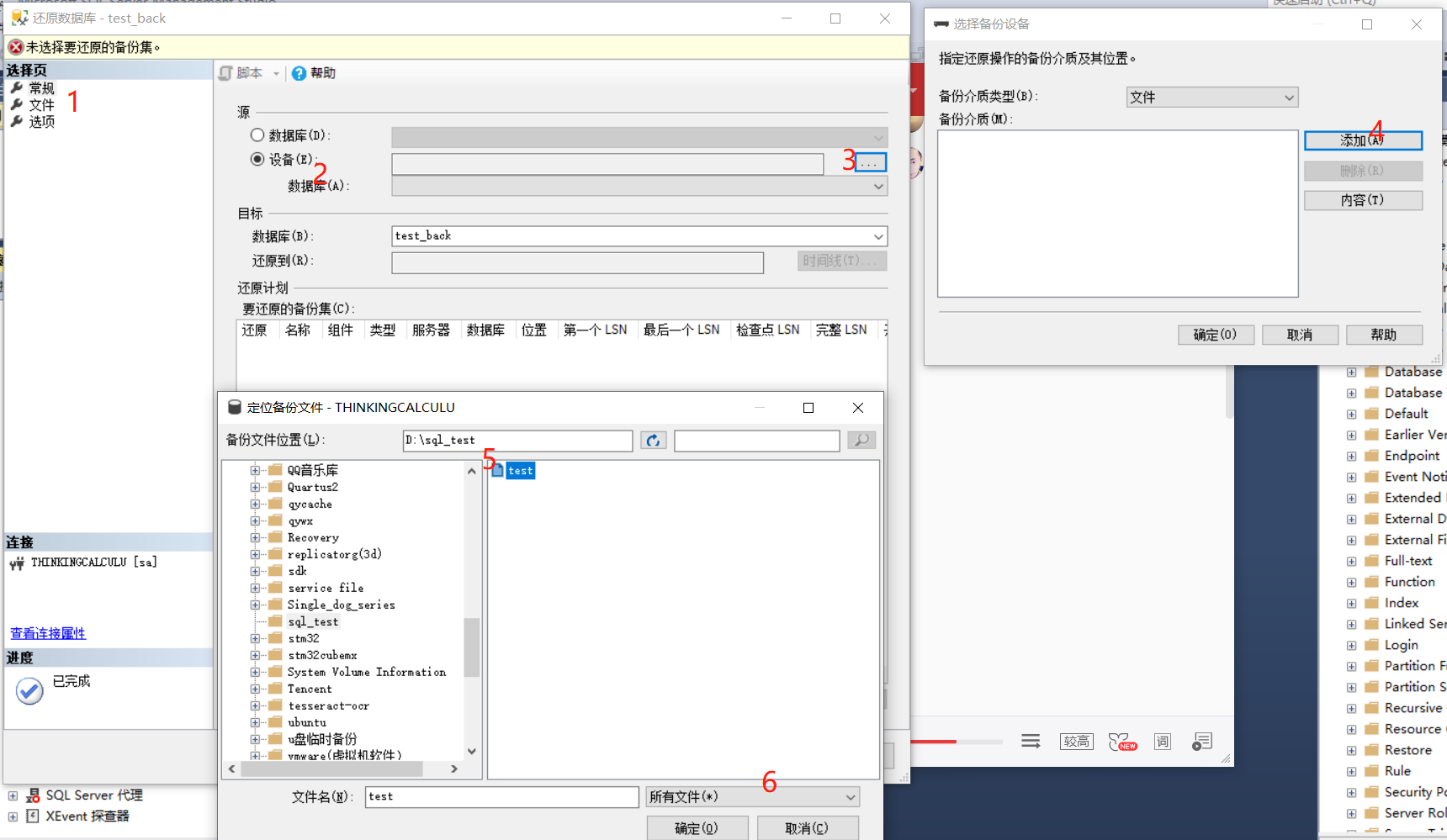Viewport: 1447px width, 840px height.
Task: Click the connection icon next to THINKINGCALCULU [sa]
Action: [x=17, y=563]
